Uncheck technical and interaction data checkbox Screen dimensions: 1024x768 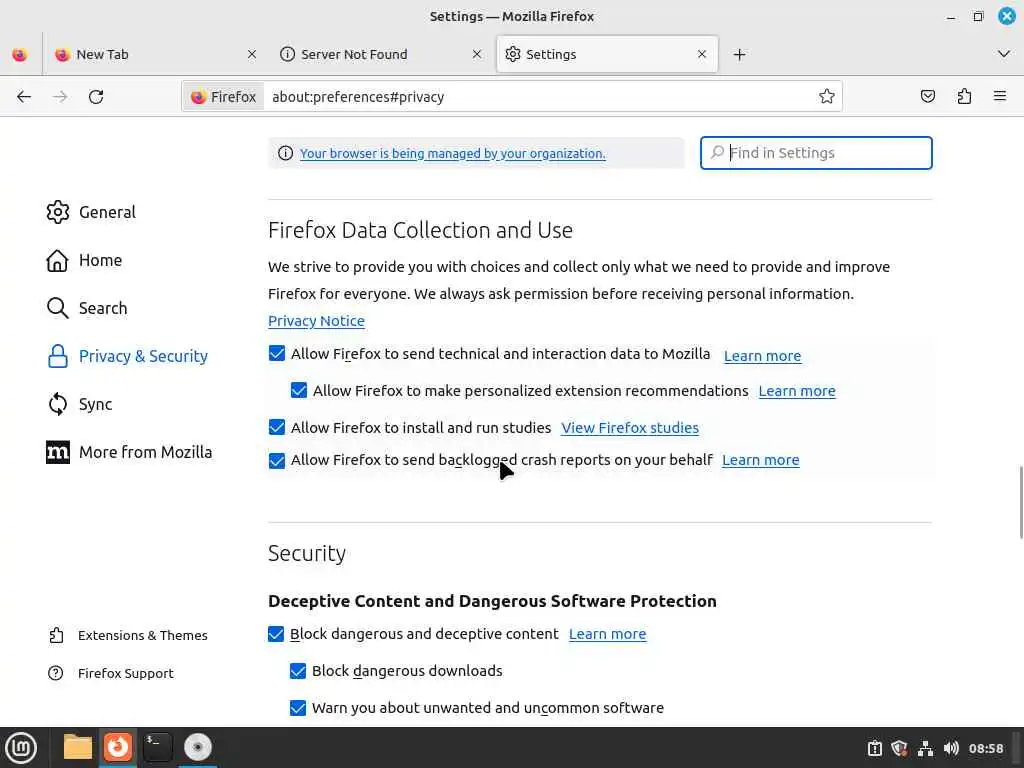(277, 354)
